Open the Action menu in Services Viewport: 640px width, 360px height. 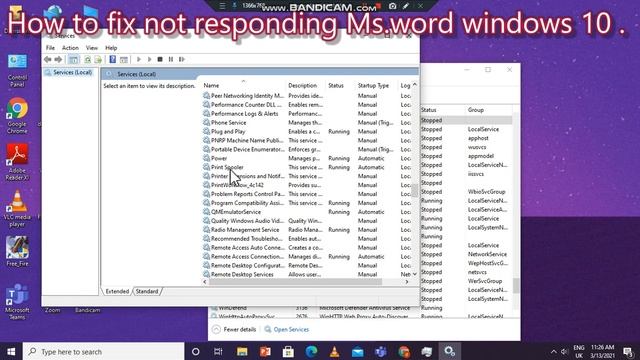(x=70, y=48)
